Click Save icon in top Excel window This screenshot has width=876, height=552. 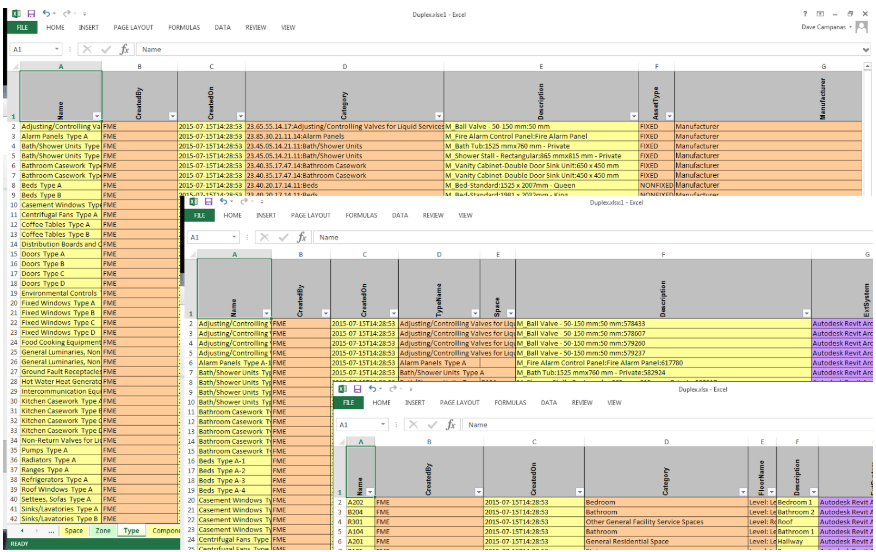(32, 14)
